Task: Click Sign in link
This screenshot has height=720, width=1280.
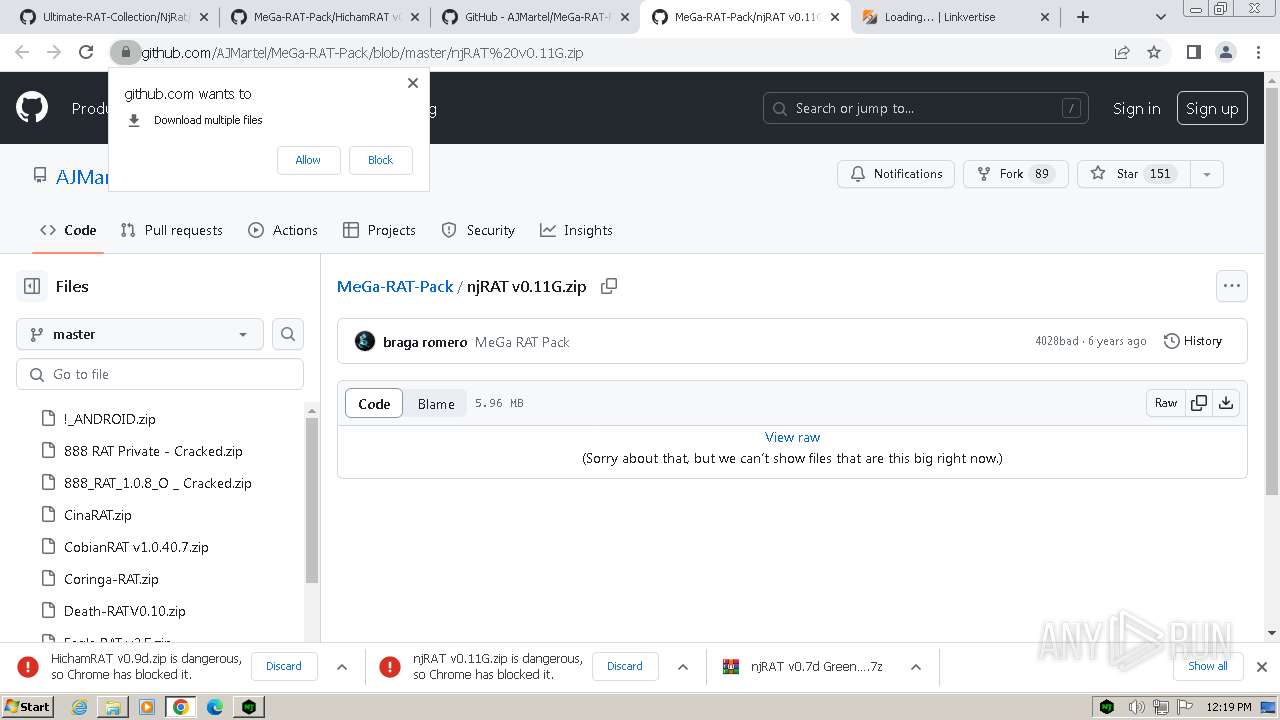Action: [1137, 108]
